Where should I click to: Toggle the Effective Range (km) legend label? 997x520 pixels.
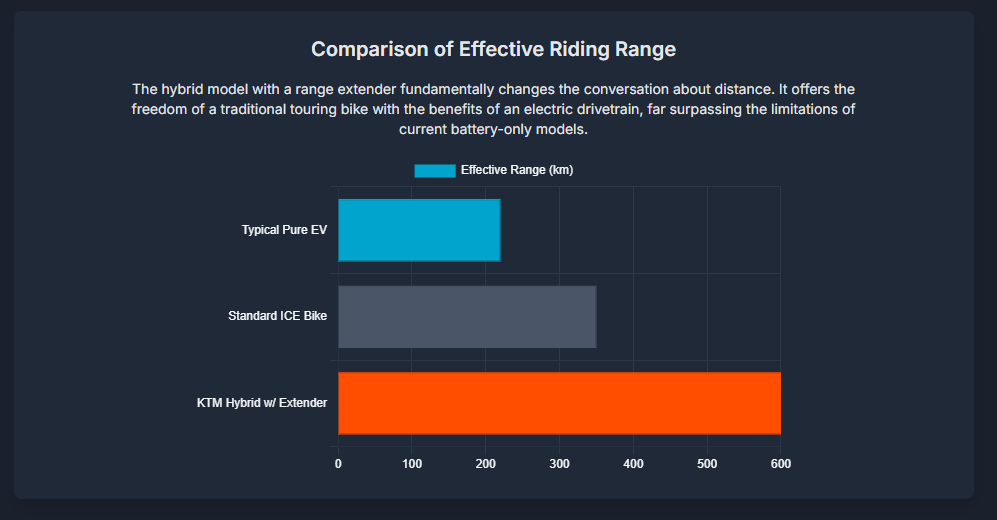516,170
